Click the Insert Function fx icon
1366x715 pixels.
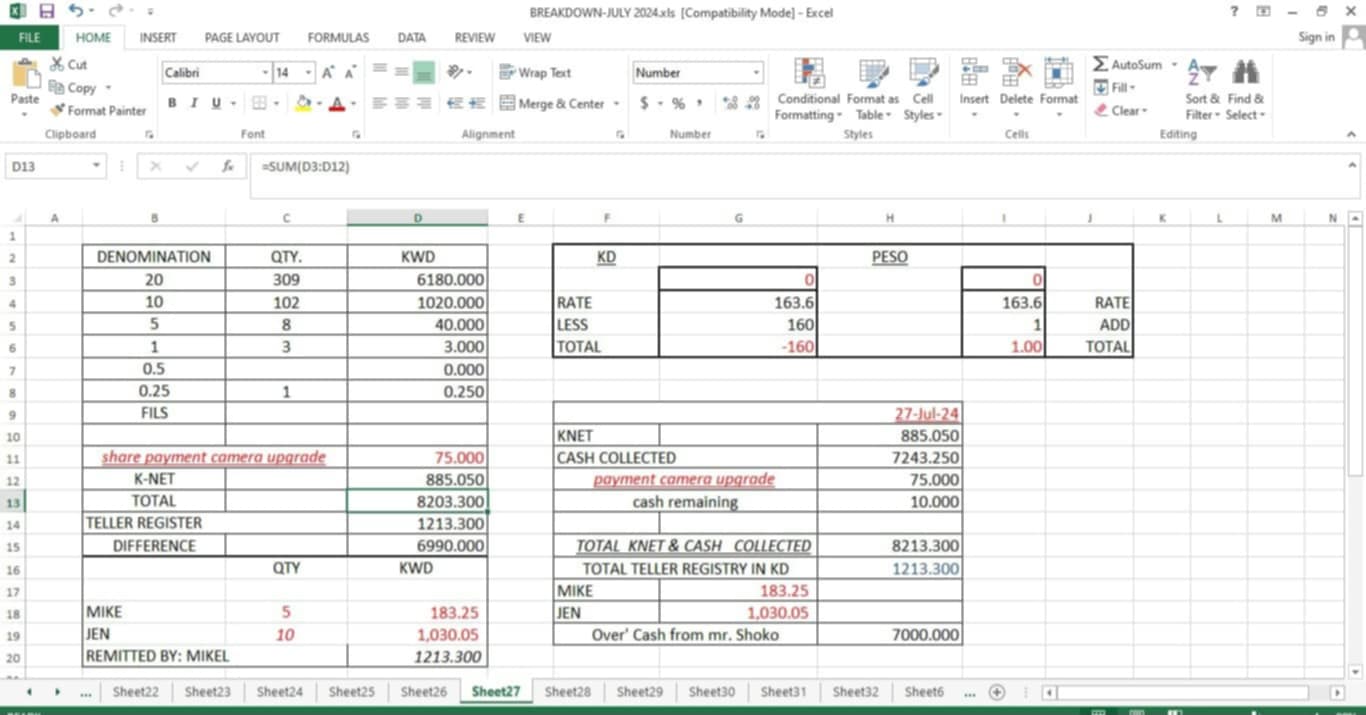point(228,166)
